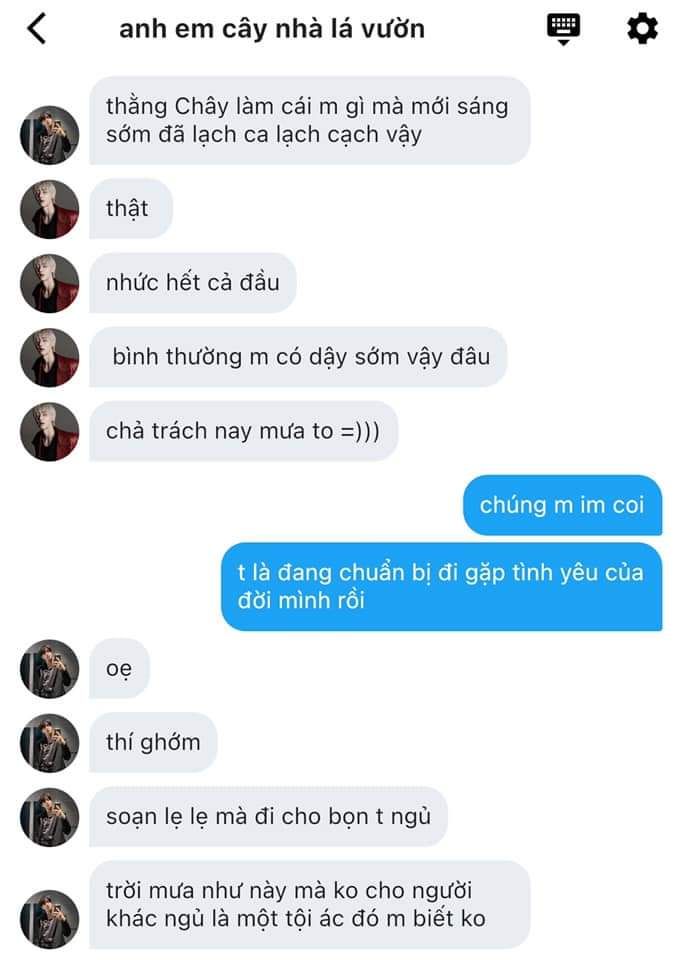Image resolution: width=682 pixels, height=960 pixels.
Task: Select the blue 'chúng m im coi' bubble
Action: tap(563, 505)
